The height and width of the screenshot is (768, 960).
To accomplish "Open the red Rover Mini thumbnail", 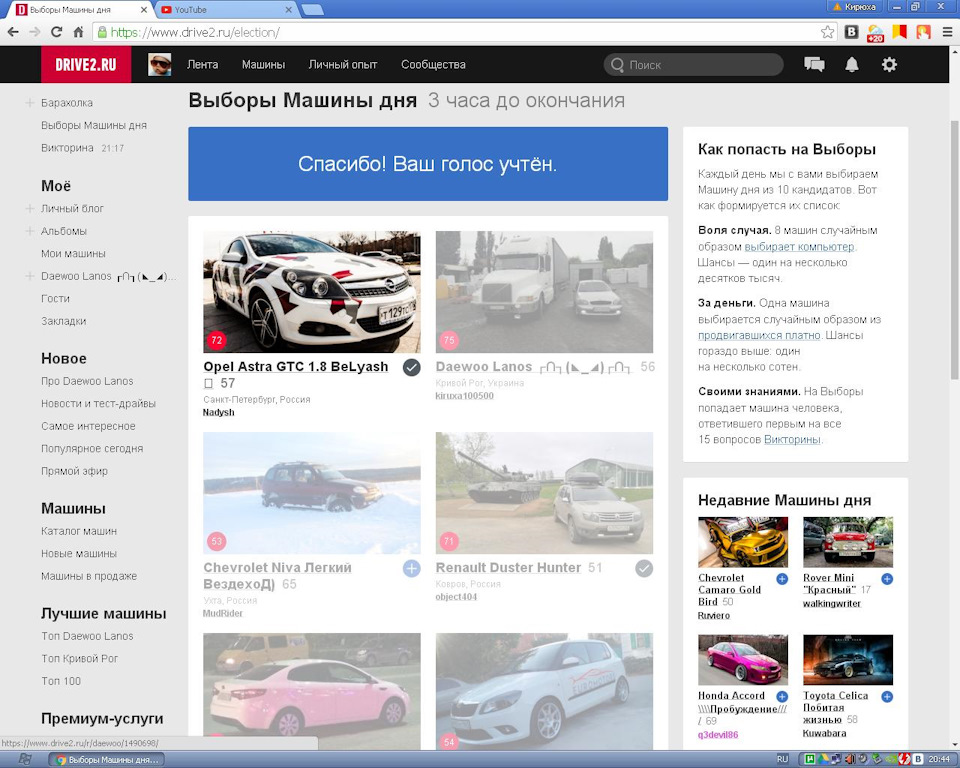I will [x=848, y=542].
